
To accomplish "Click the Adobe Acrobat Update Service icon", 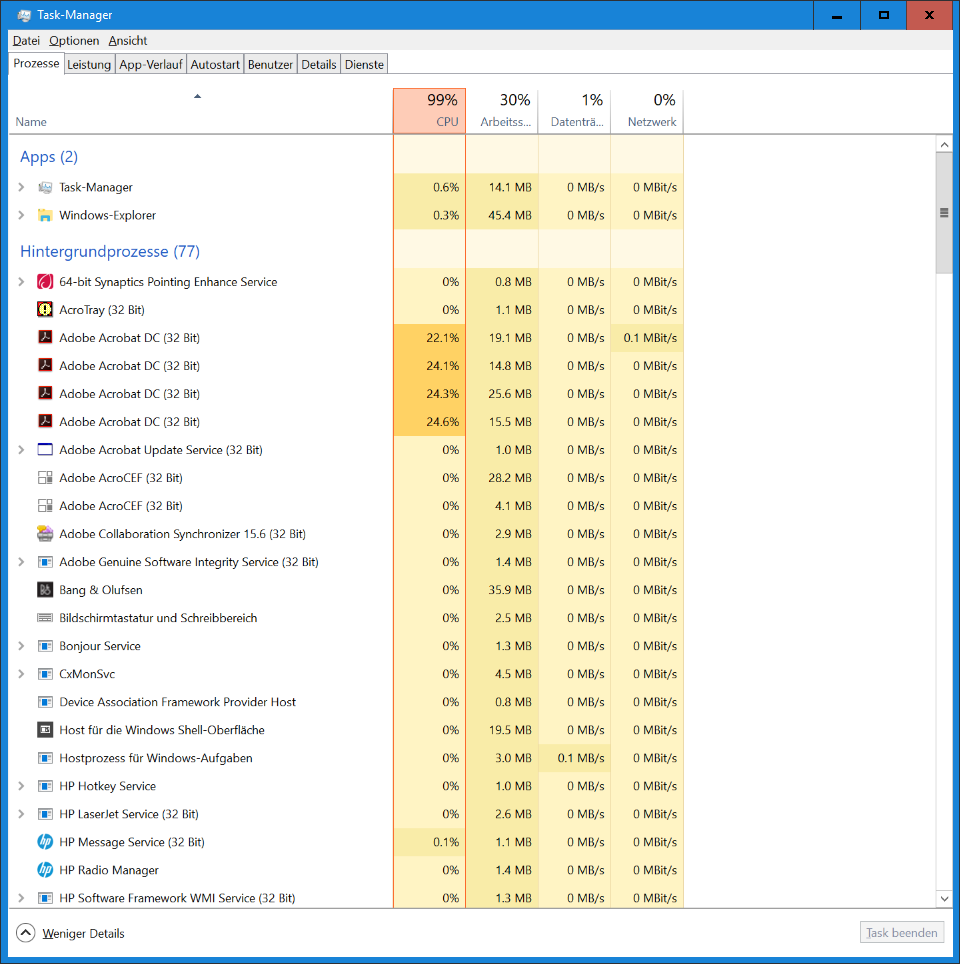I will click(45, 449).
